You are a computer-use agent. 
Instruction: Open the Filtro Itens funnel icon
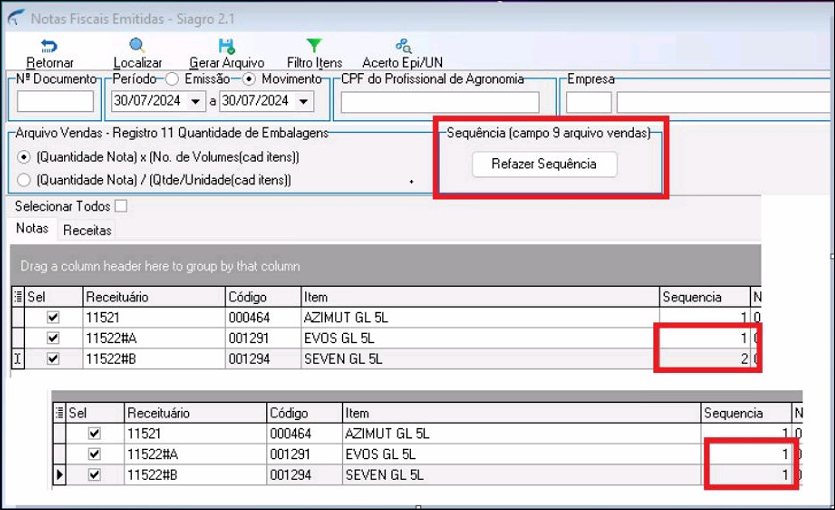pyautogui.click(x=314, y=46)
